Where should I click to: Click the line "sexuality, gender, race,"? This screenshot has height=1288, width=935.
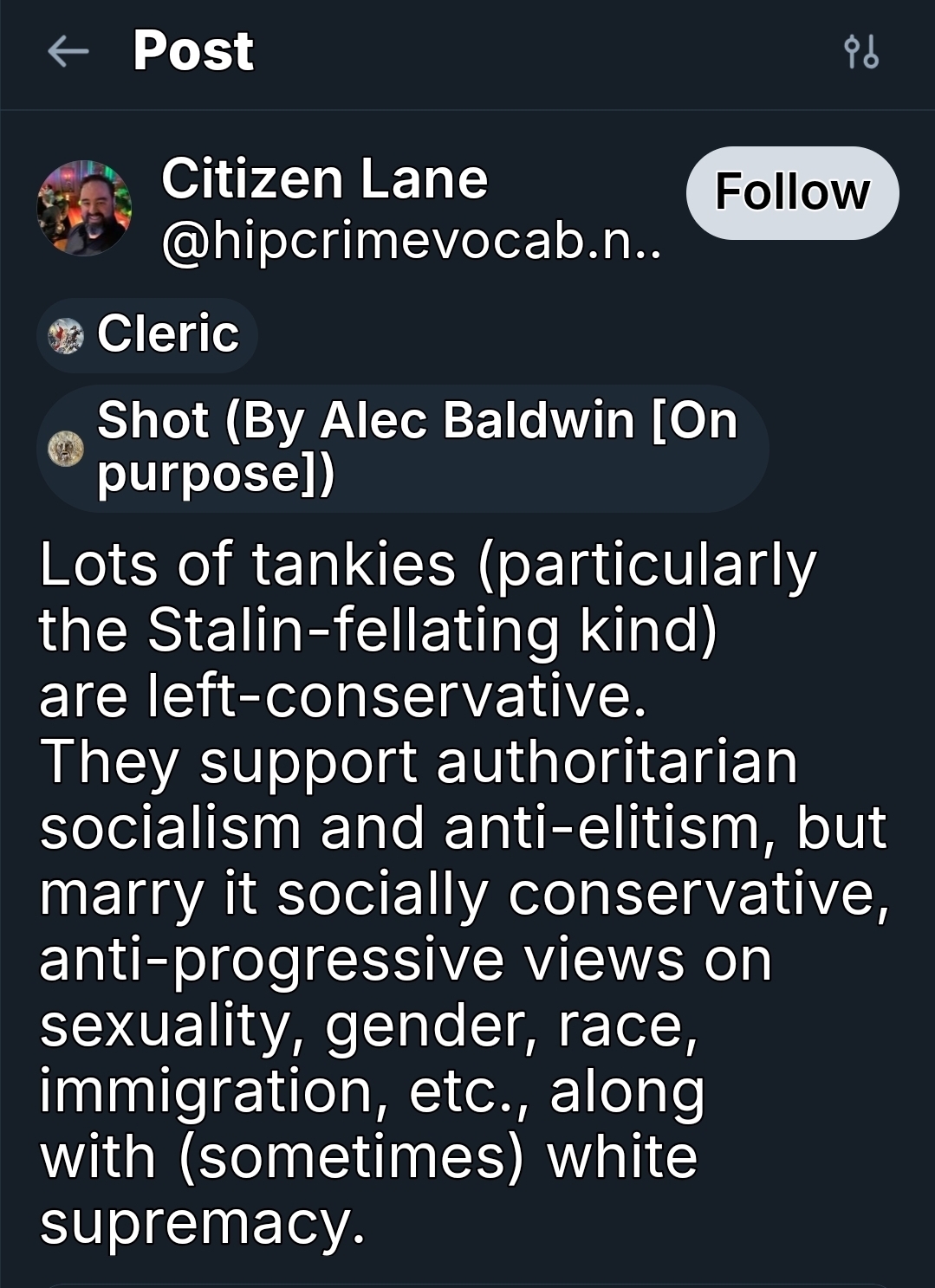pyautogui.click(x=368, y=1025)
